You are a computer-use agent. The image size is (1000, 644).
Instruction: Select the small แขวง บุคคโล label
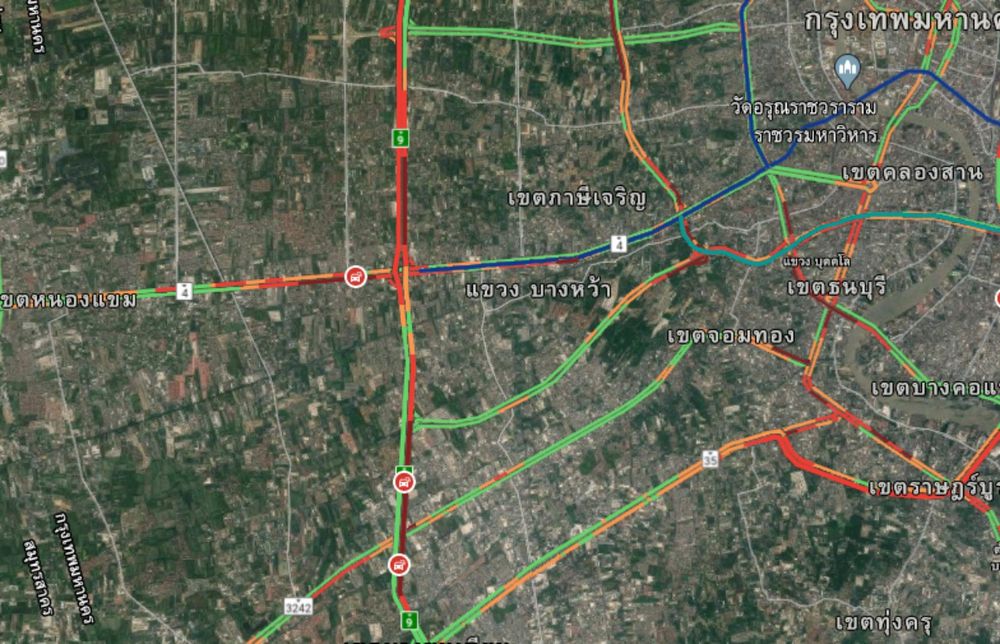(x=816, y=261)
